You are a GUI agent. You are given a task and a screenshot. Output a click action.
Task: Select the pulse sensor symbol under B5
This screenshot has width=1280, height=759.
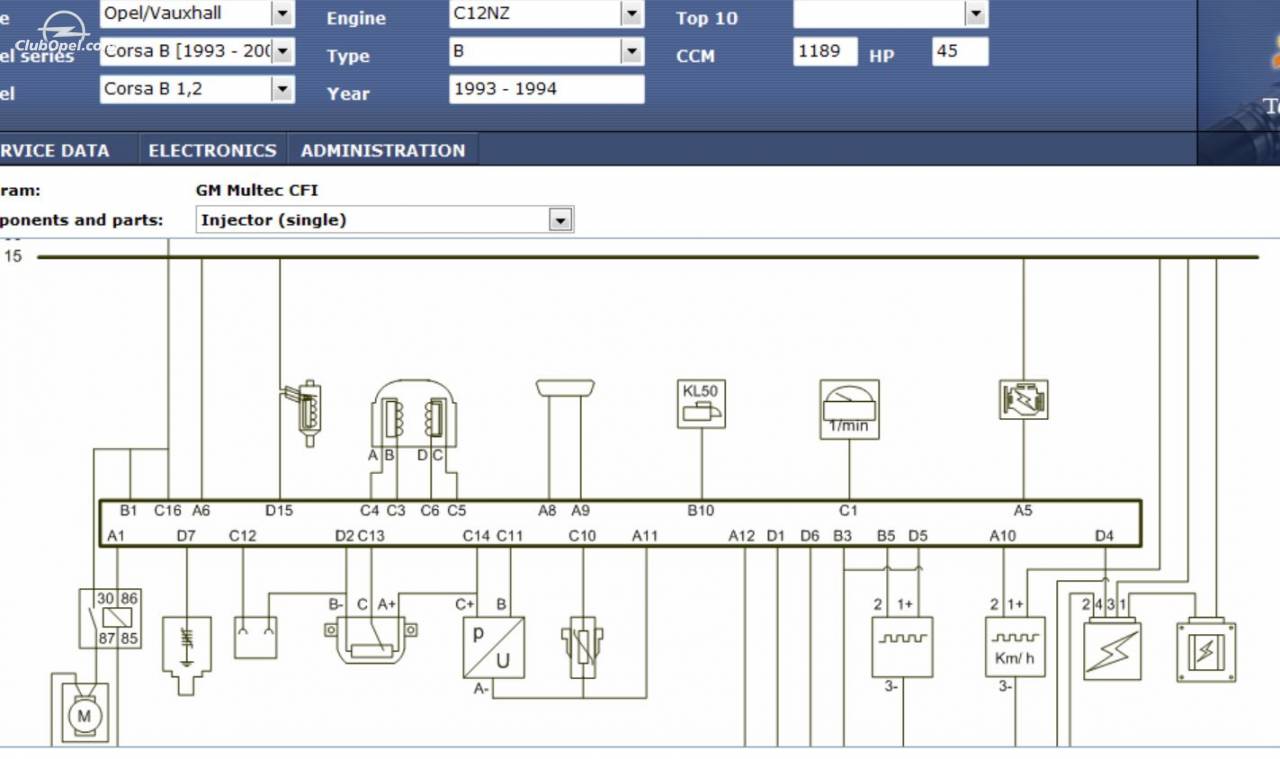pos(902,647)
